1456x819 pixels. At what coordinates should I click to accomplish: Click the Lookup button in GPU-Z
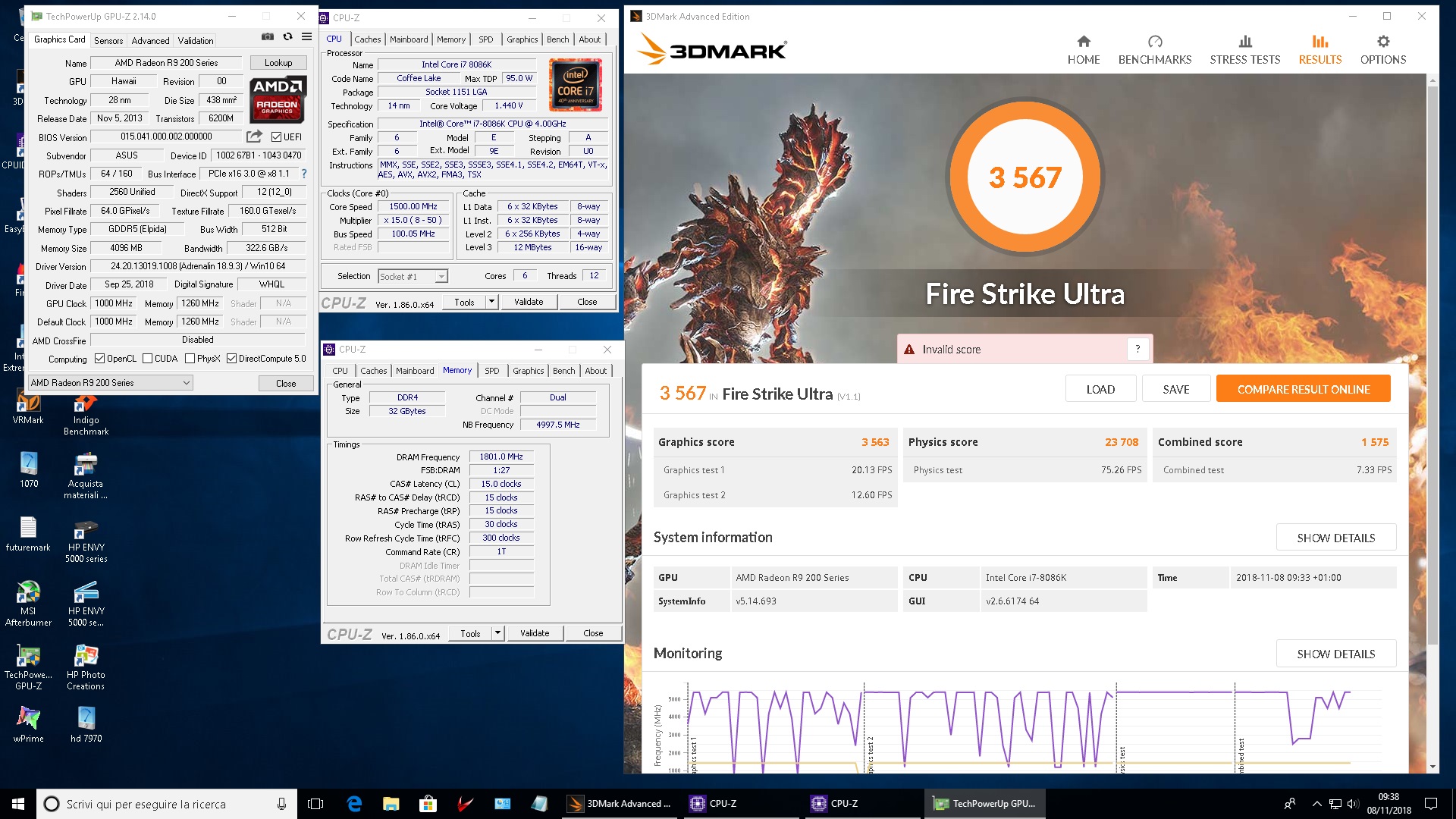(278, 63)
